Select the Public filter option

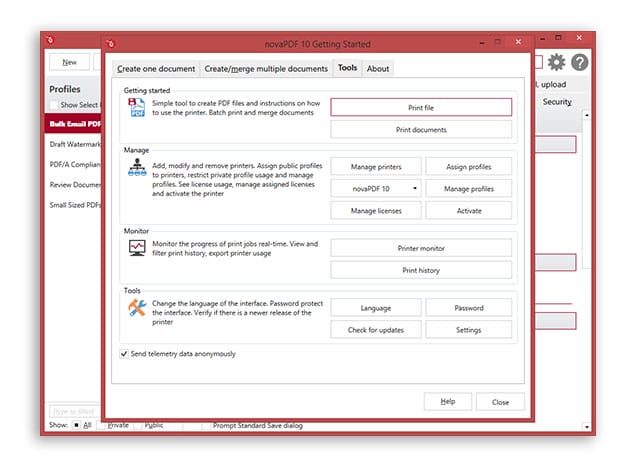click(x=138, y=425)
